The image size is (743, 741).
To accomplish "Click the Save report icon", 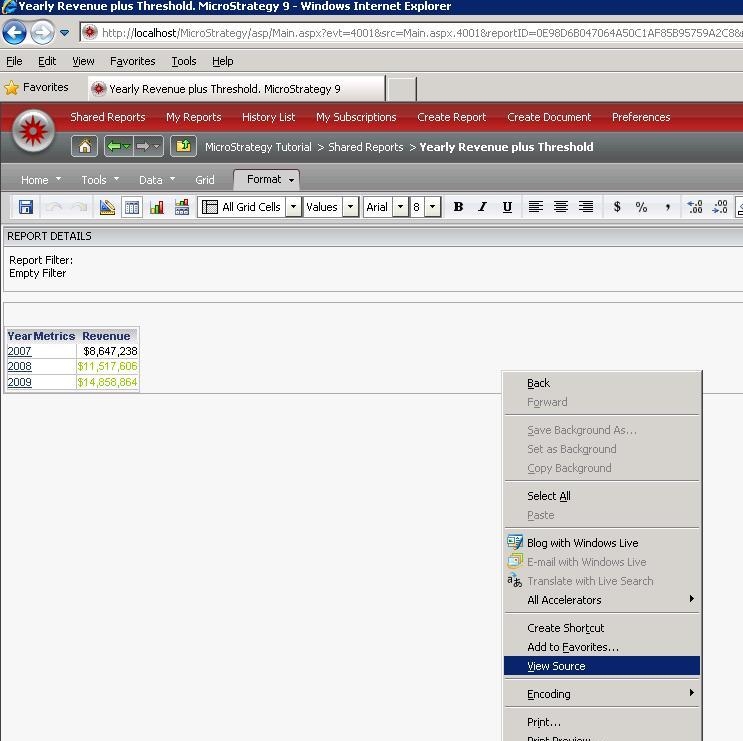I will tap(26, 207).
